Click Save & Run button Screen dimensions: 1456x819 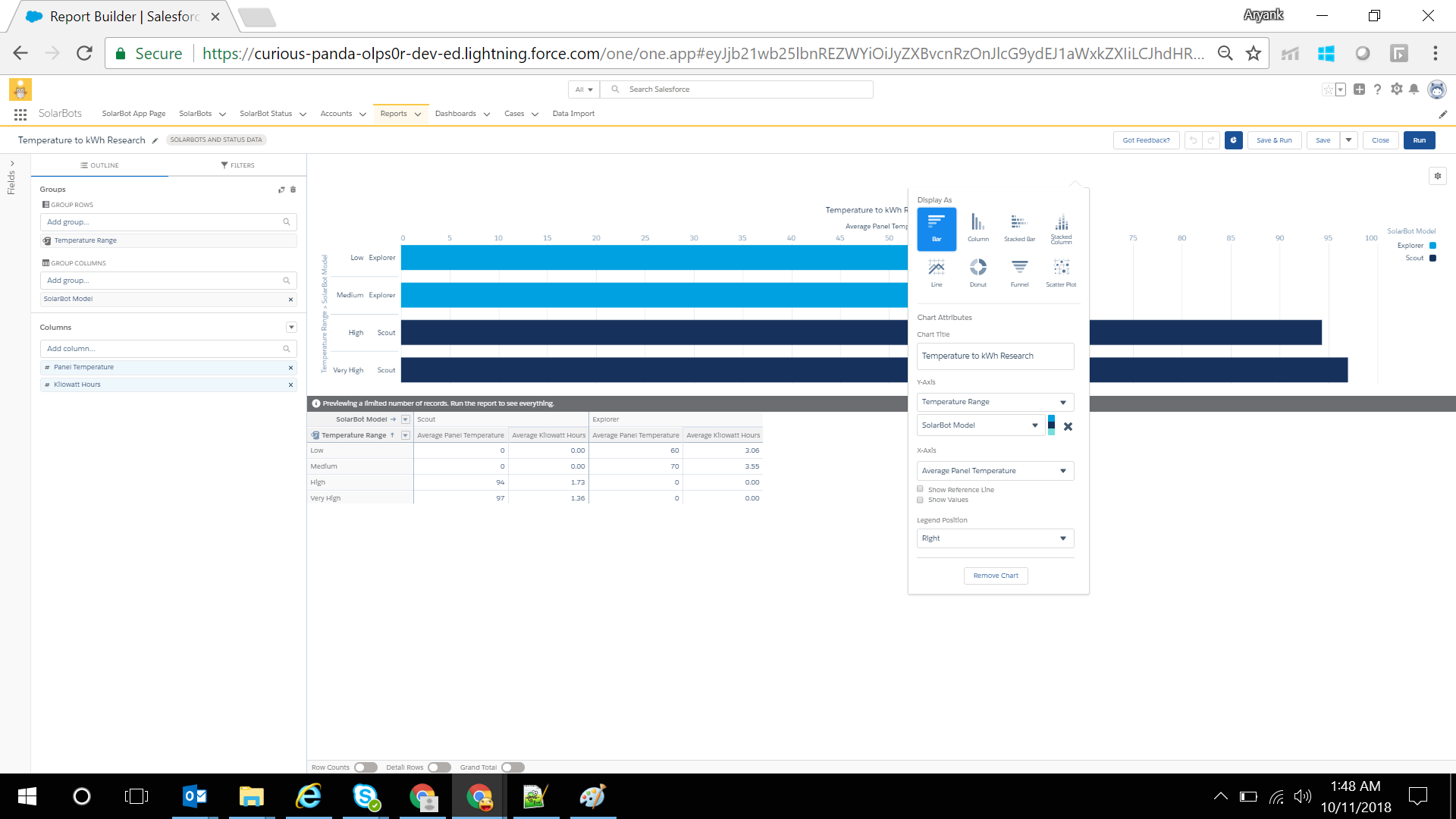point(1274,140)
